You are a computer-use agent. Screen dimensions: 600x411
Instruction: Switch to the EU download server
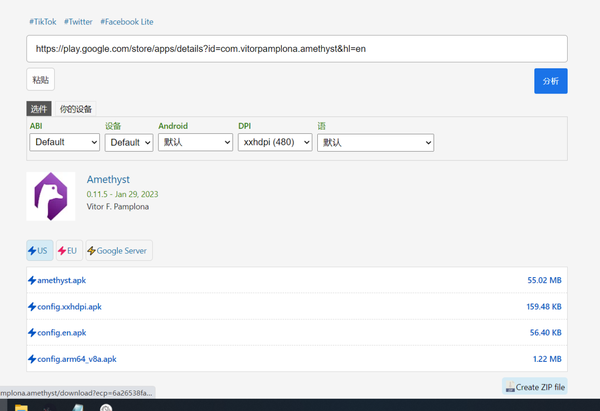(67, 251)
